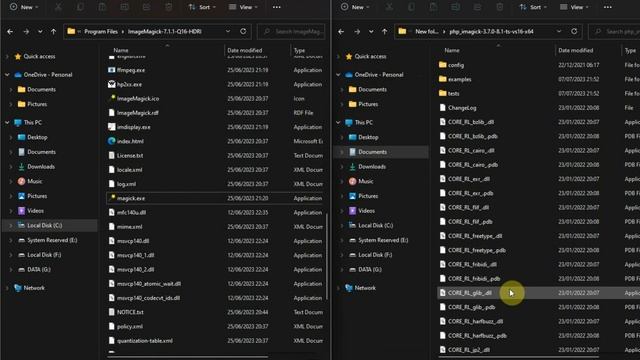The height and width of the screenshot is (360, 640).
Task: Sort by Date modified in left window
Action: click(x=244, y=50)
